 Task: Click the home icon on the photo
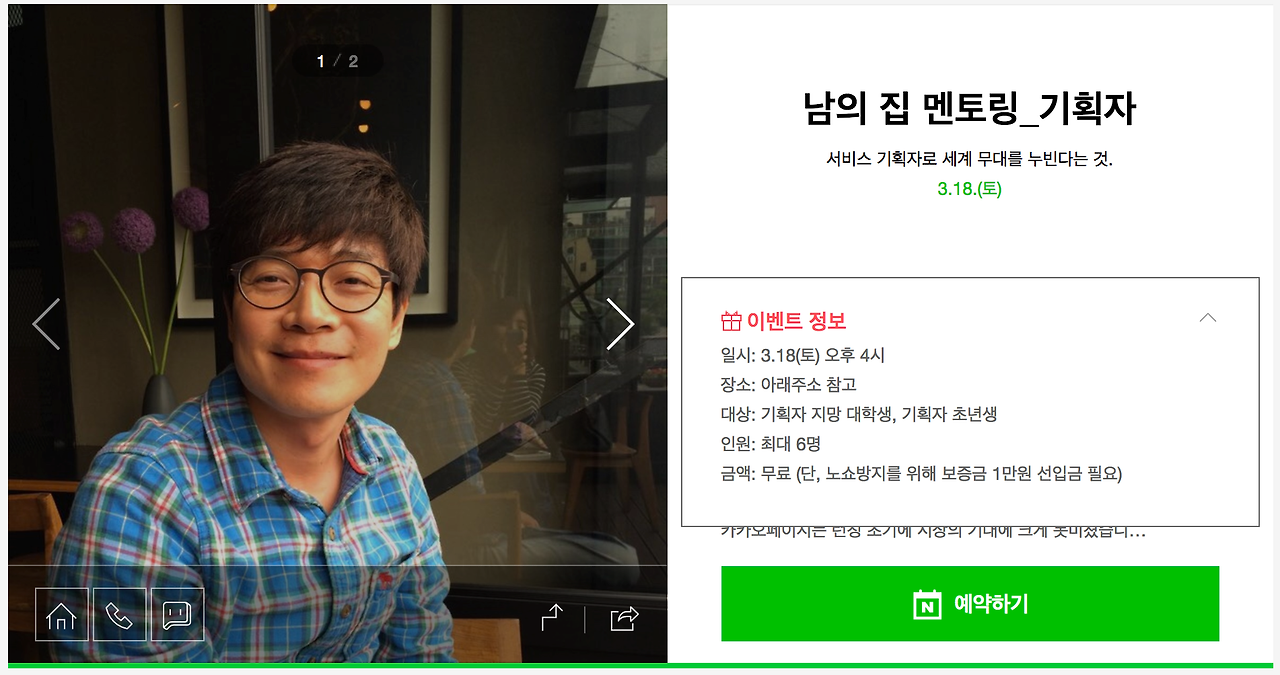click(62, 614)
